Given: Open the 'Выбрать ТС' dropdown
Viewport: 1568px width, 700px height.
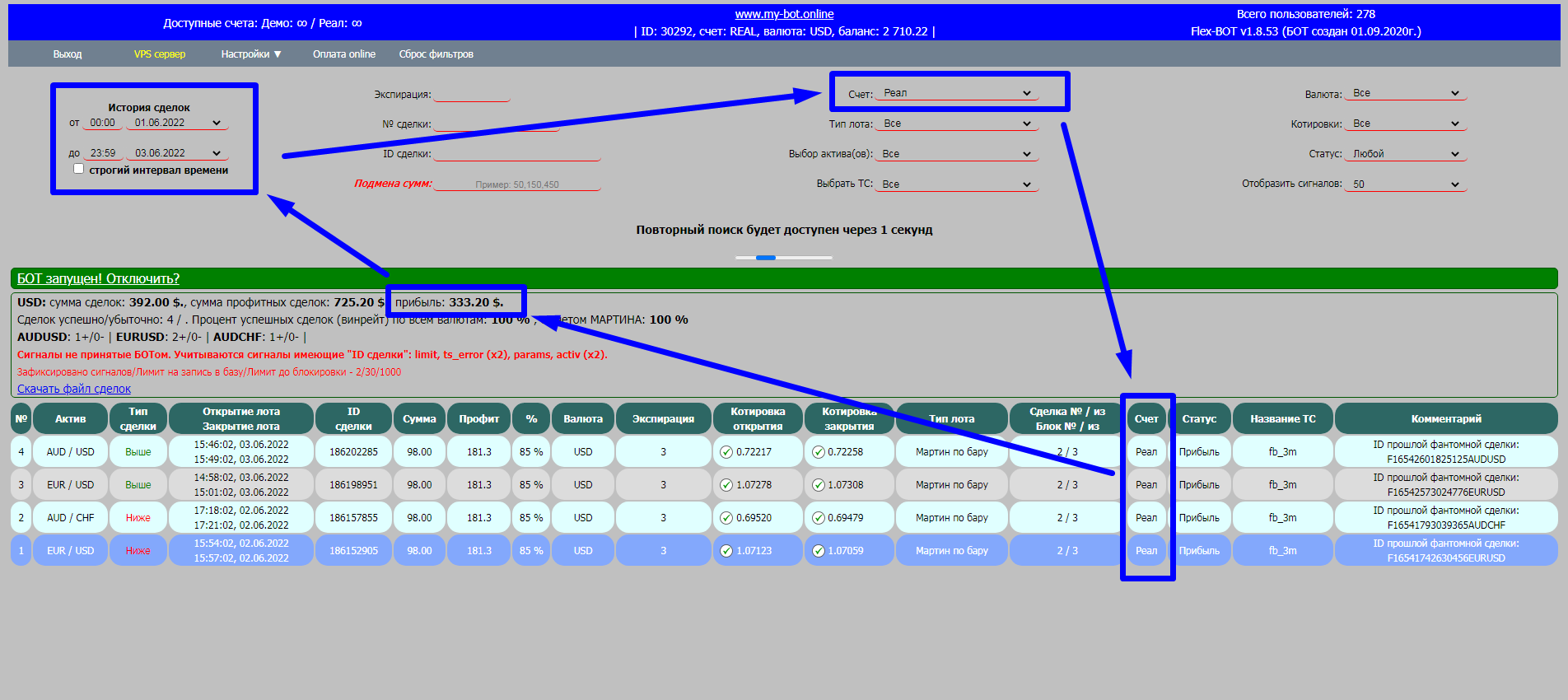Looking at the screenshot, I should click(957, 184).
